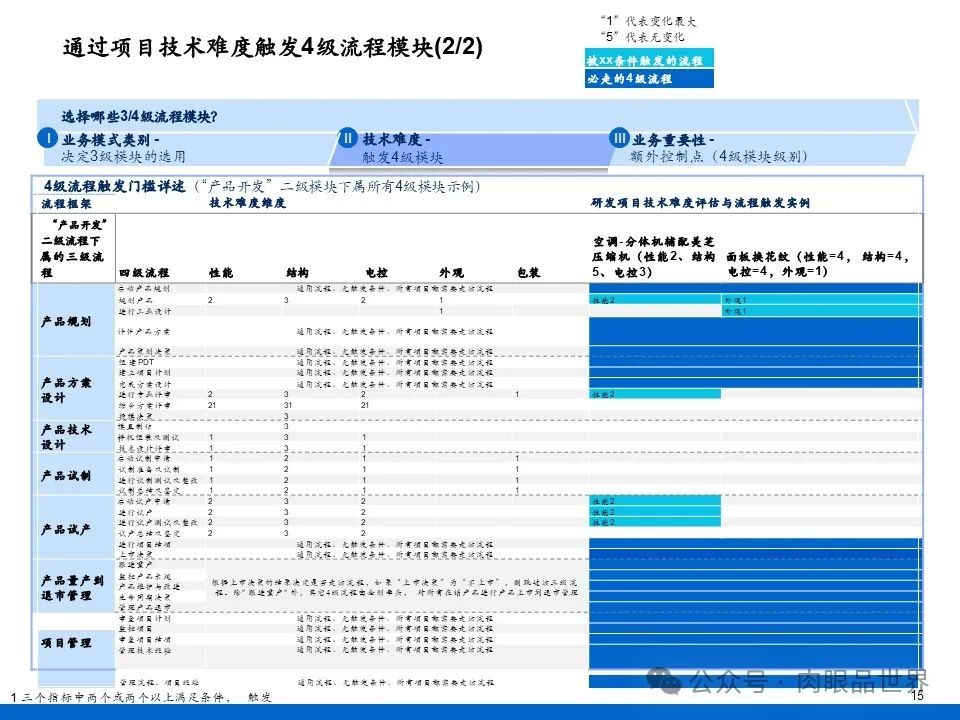This screenshot has width=960, height=720.
Task: Select the 业务重要性 step label
Action: point(673,140)
